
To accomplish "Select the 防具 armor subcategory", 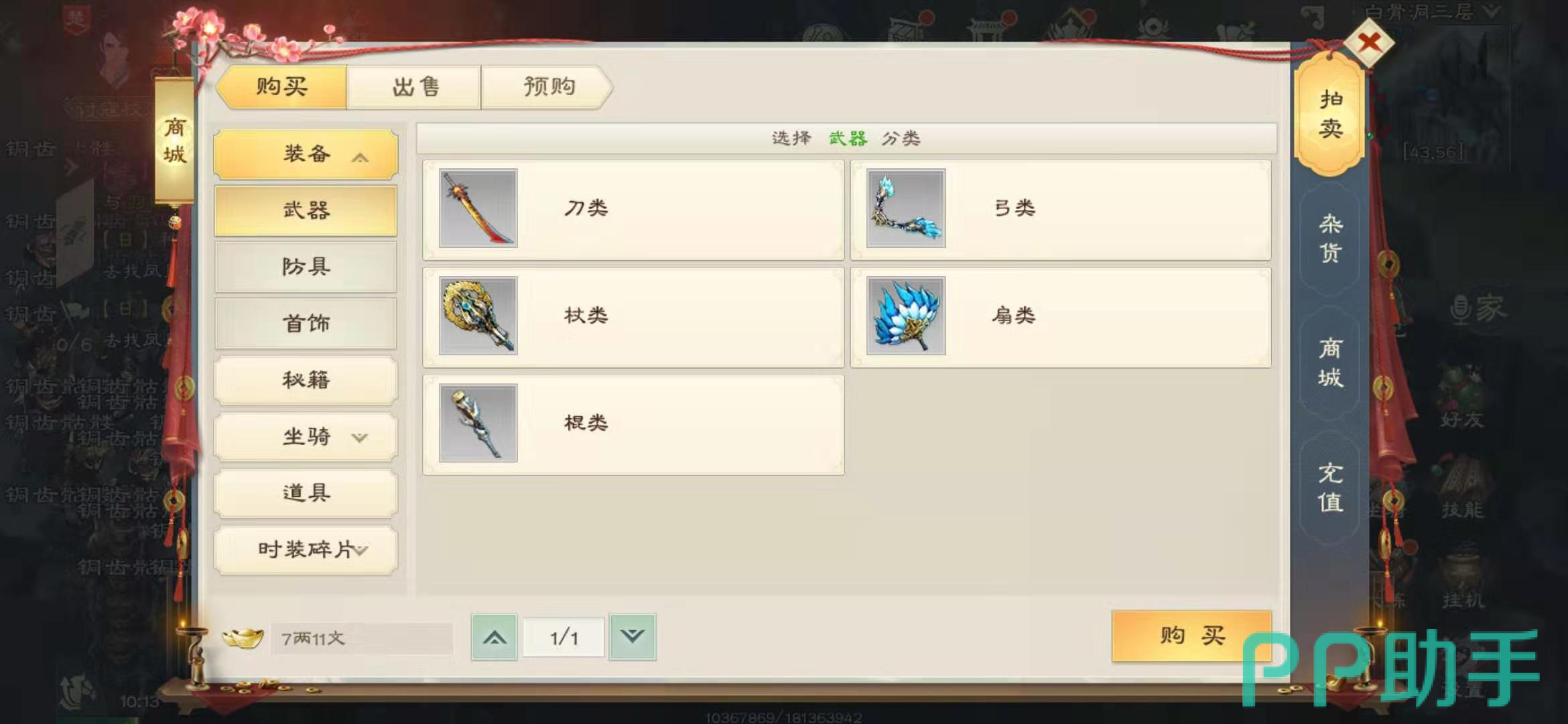I will tap(306, 267).
